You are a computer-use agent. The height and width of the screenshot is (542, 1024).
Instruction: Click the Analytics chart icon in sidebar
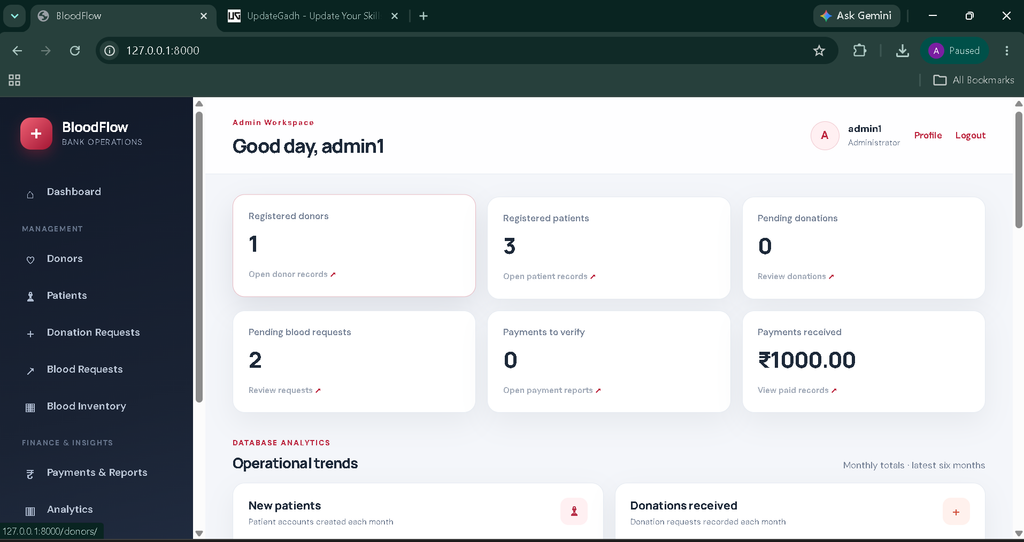pyautogui.click(x=30, y=511)
